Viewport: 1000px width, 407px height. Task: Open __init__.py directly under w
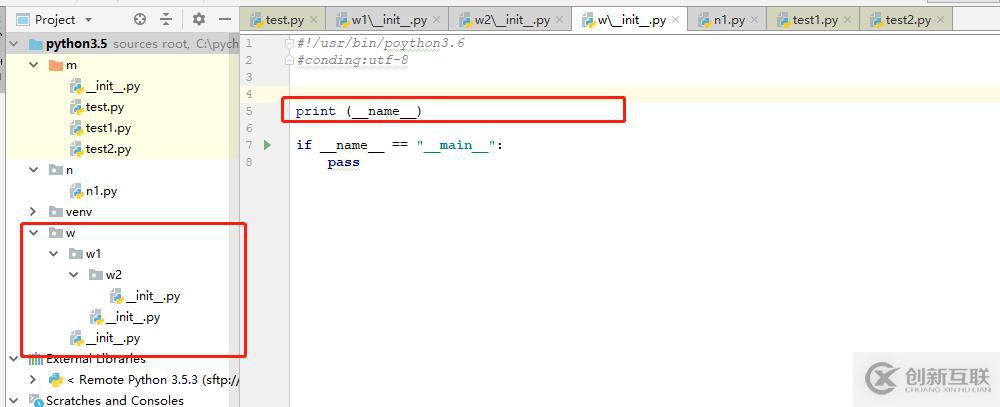(113, 338)
